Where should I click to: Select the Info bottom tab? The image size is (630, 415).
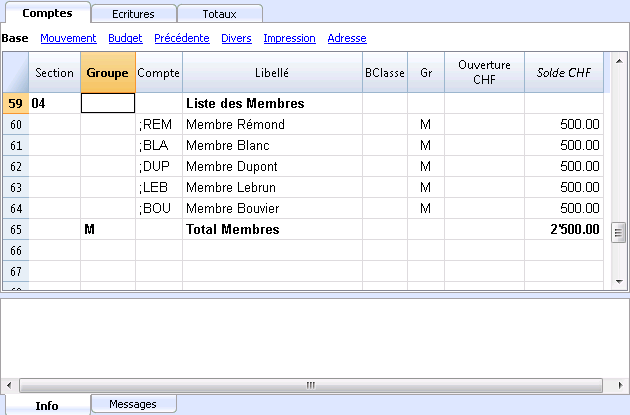point(47,405)
